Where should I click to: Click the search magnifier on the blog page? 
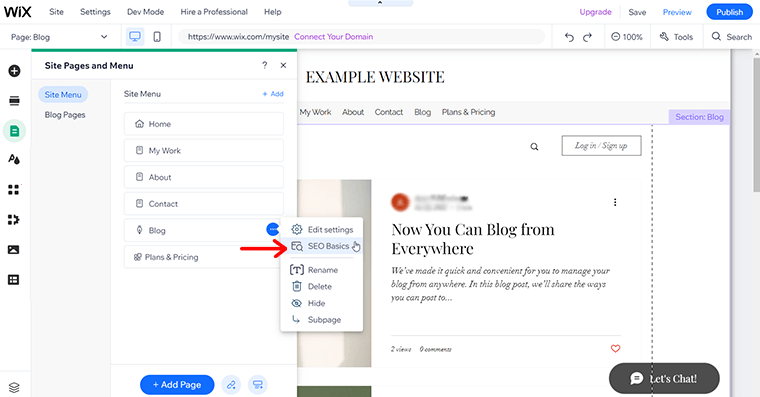534,146
